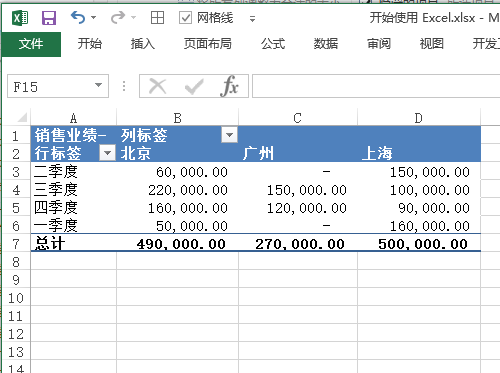The image size is (500, 373).
Task: Select row header 10
Action: click(x=16, y=298)
